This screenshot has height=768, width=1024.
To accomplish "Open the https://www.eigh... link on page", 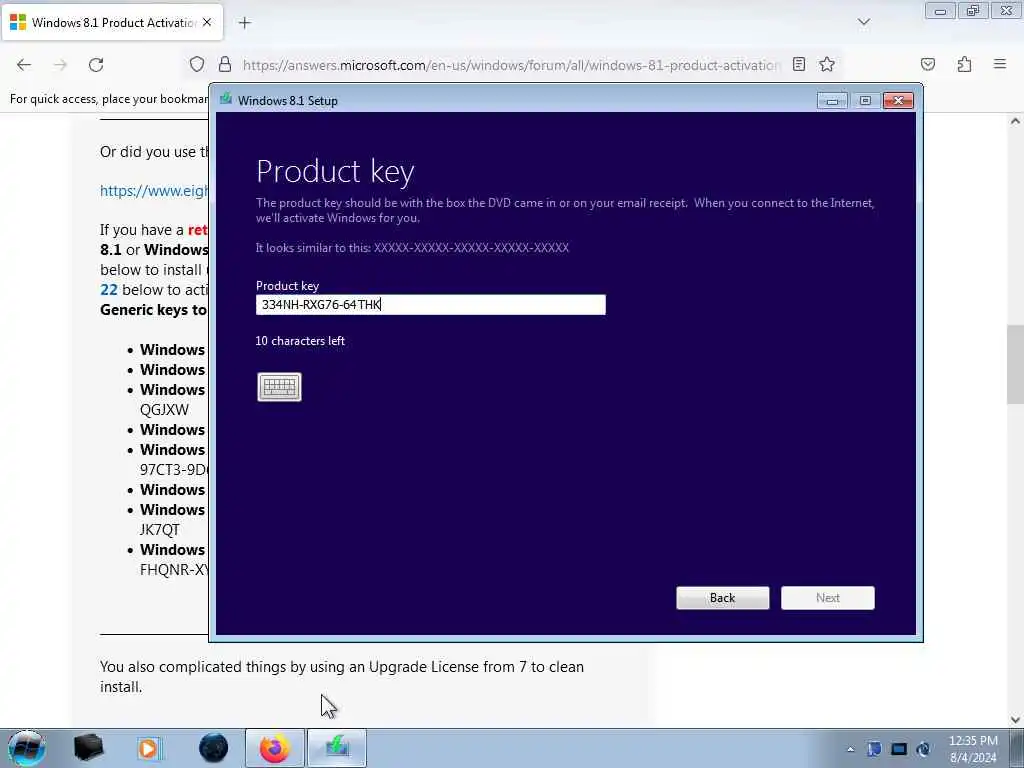I will pos(153,191).
